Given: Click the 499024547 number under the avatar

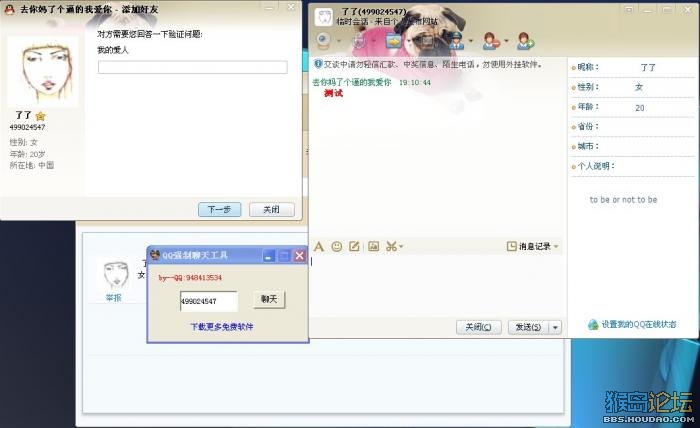Looking at the screenshot, I should click(27, 127).
